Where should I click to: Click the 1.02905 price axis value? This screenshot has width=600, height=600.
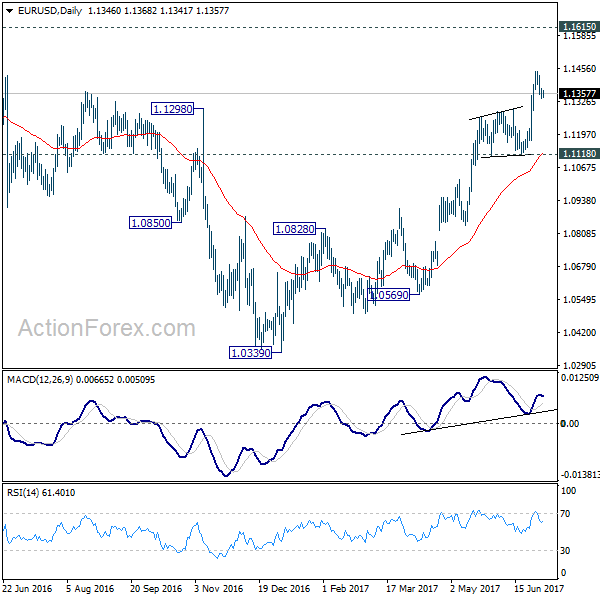point(579,365)
